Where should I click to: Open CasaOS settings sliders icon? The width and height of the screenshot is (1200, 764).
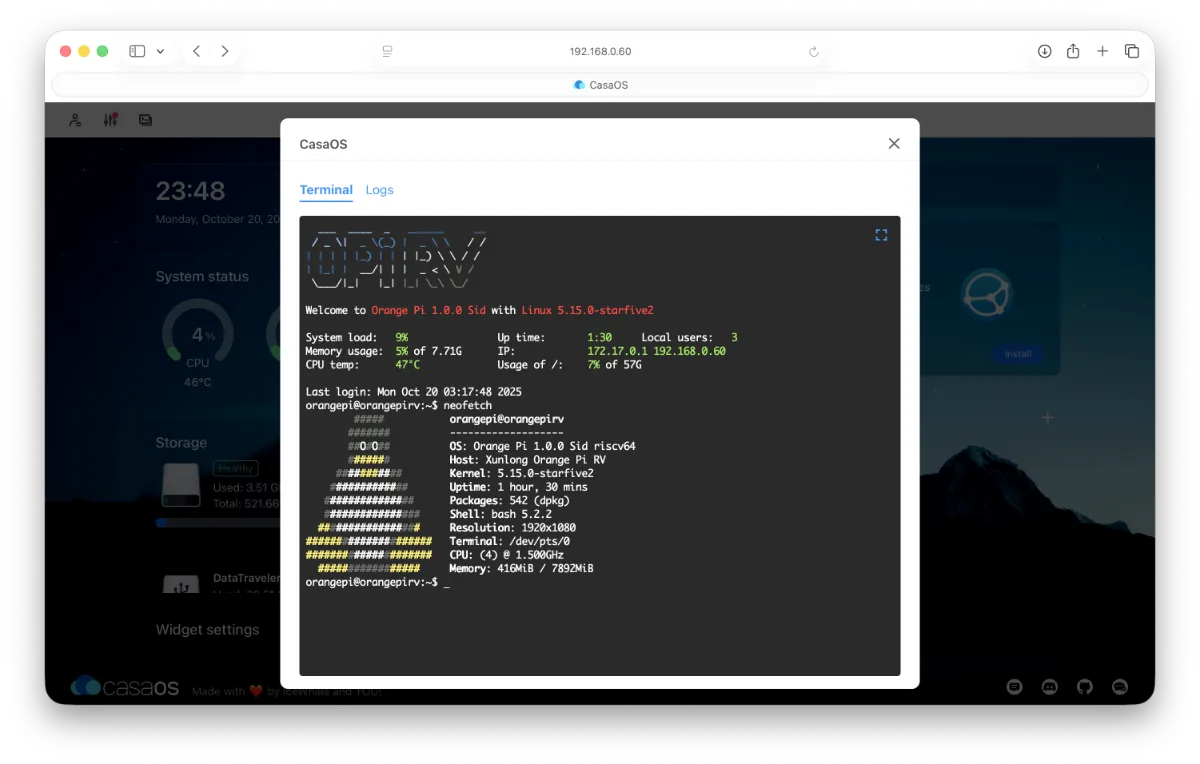(110, 120)
